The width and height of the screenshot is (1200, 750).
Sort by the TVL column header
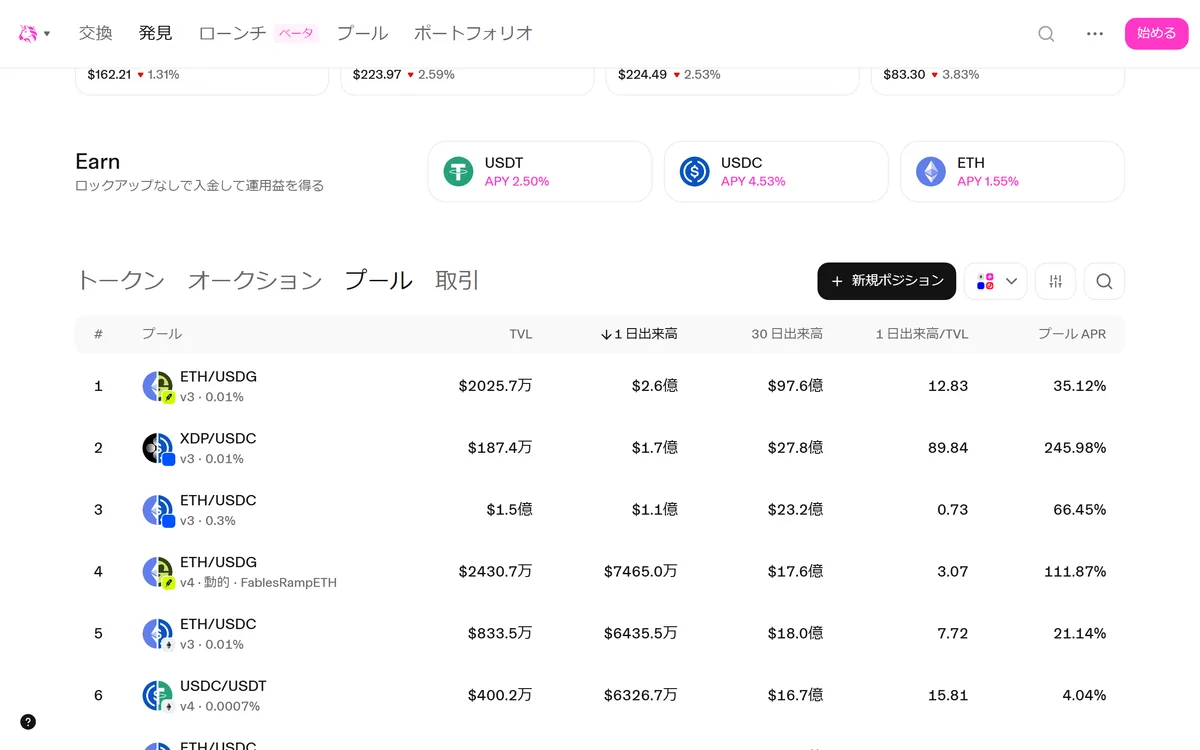(x=521, y=334)
